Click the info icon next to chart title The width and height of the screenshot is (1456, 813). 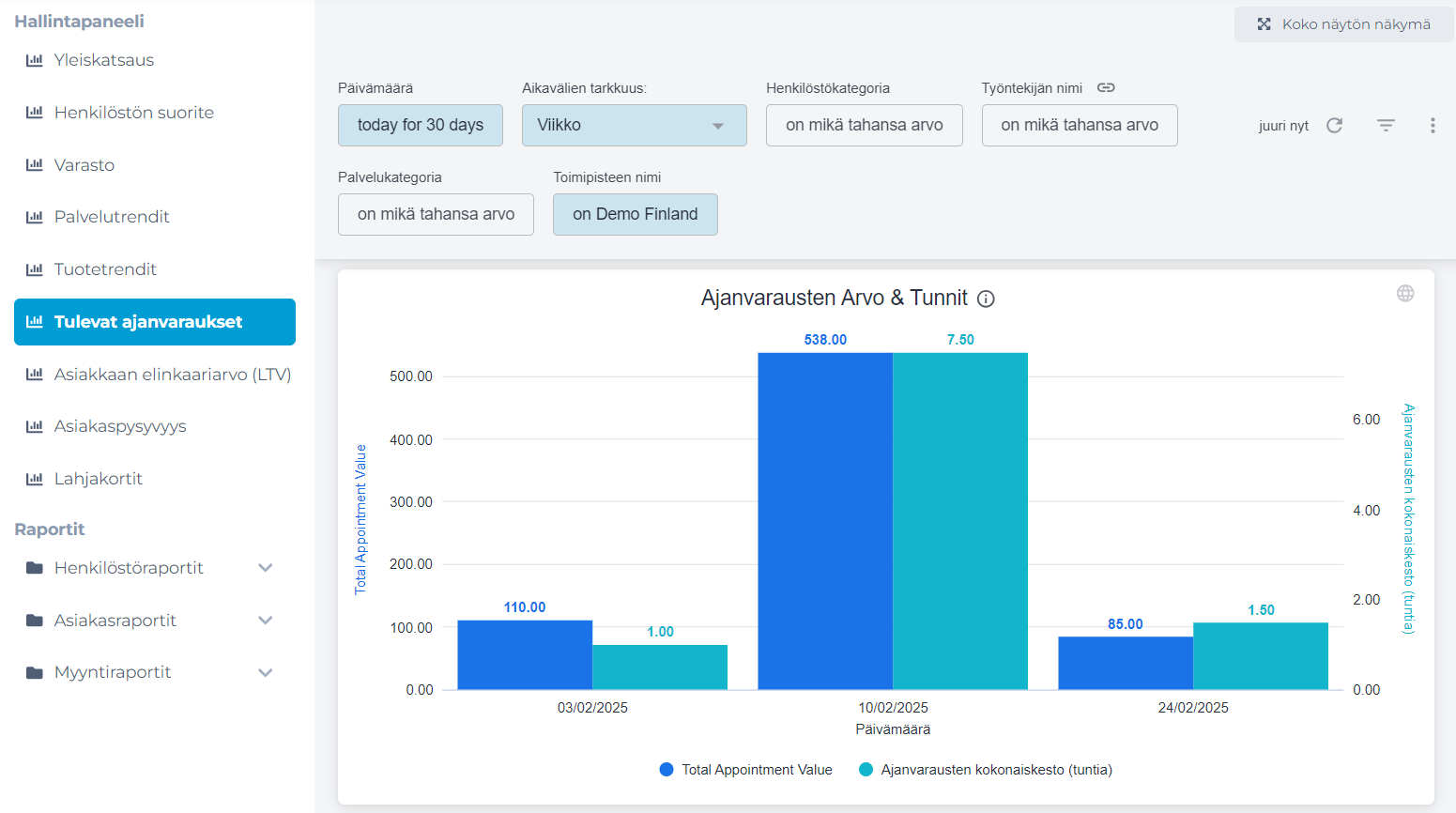tap(986, 299)
